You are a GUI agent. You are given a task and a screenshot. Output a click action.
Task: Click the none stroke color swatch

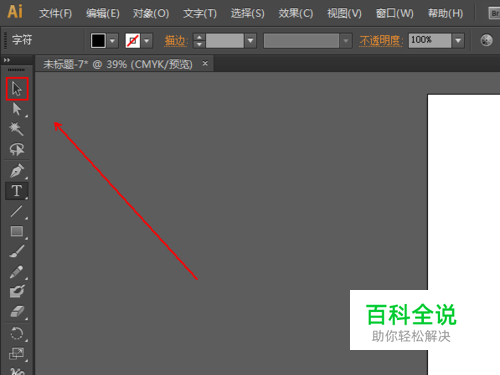(x=133, y=41)
